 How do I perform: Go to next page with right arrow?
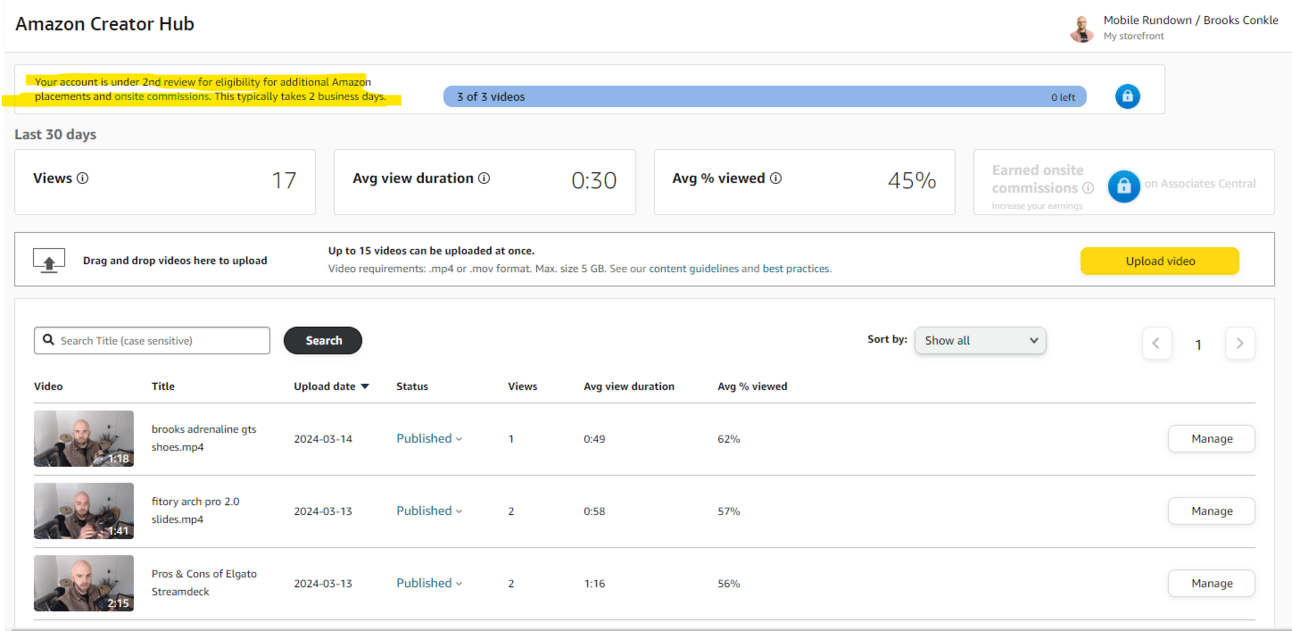pos(1240,344)
